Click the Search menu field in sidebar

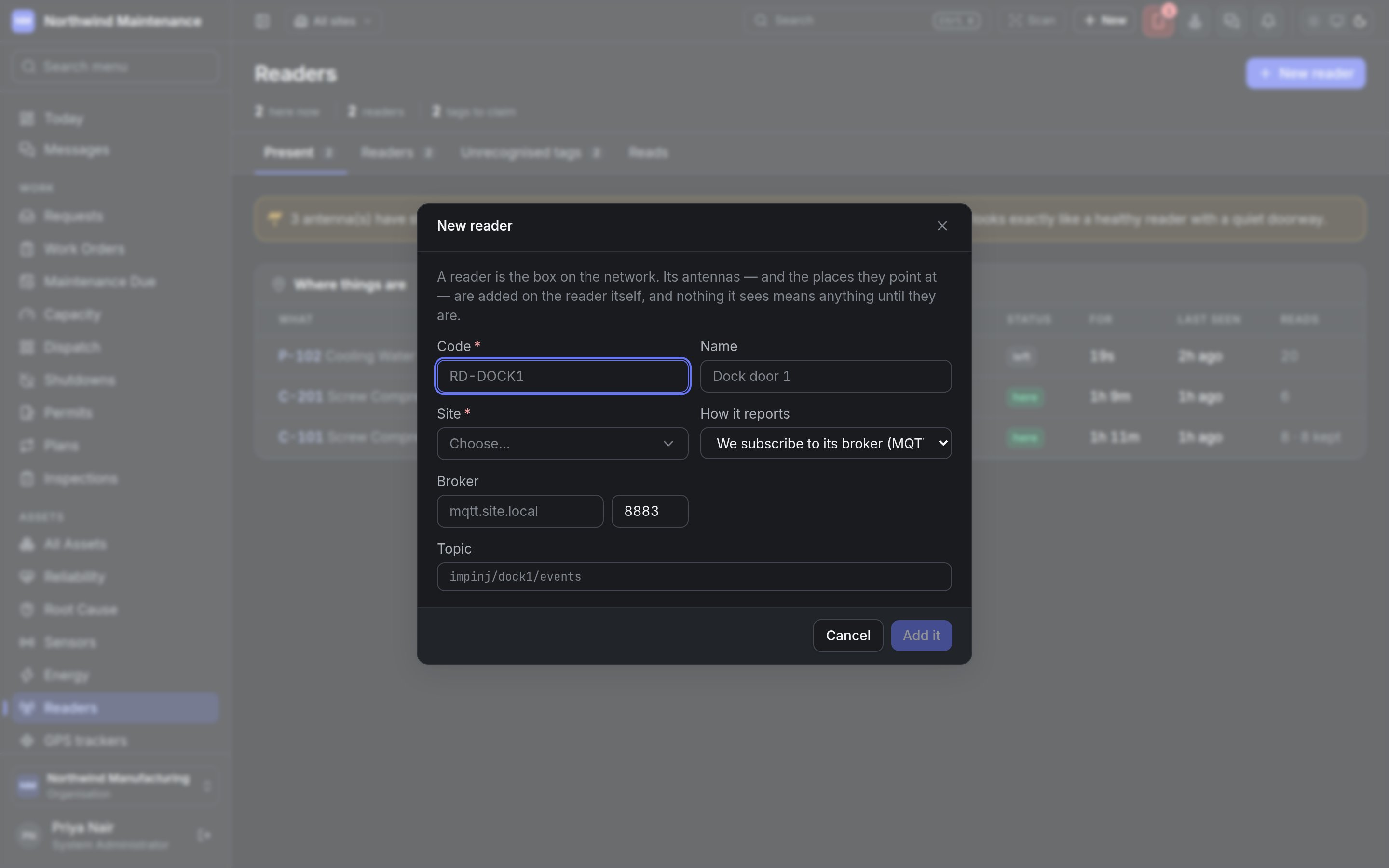[x=115, y=67]
